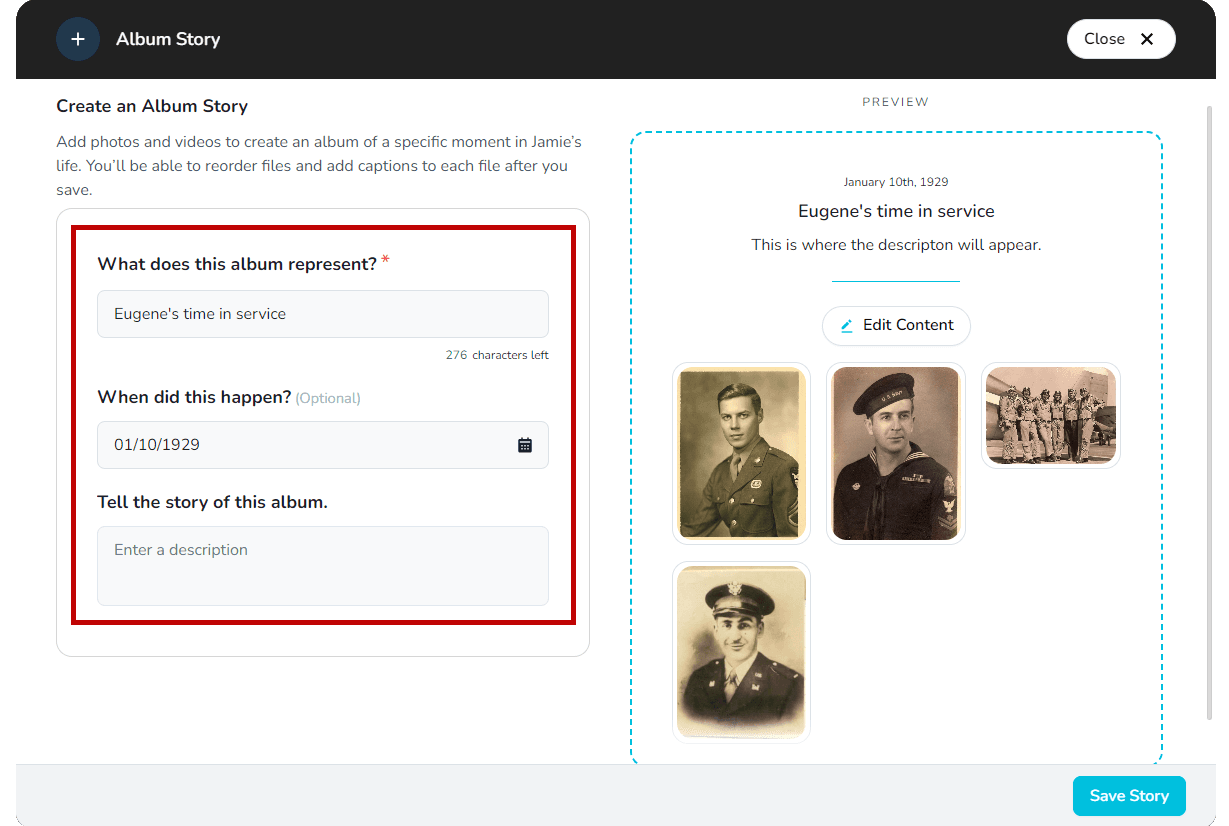Open the group photo of airmen thumbnail

click(x=1050, y=415)
